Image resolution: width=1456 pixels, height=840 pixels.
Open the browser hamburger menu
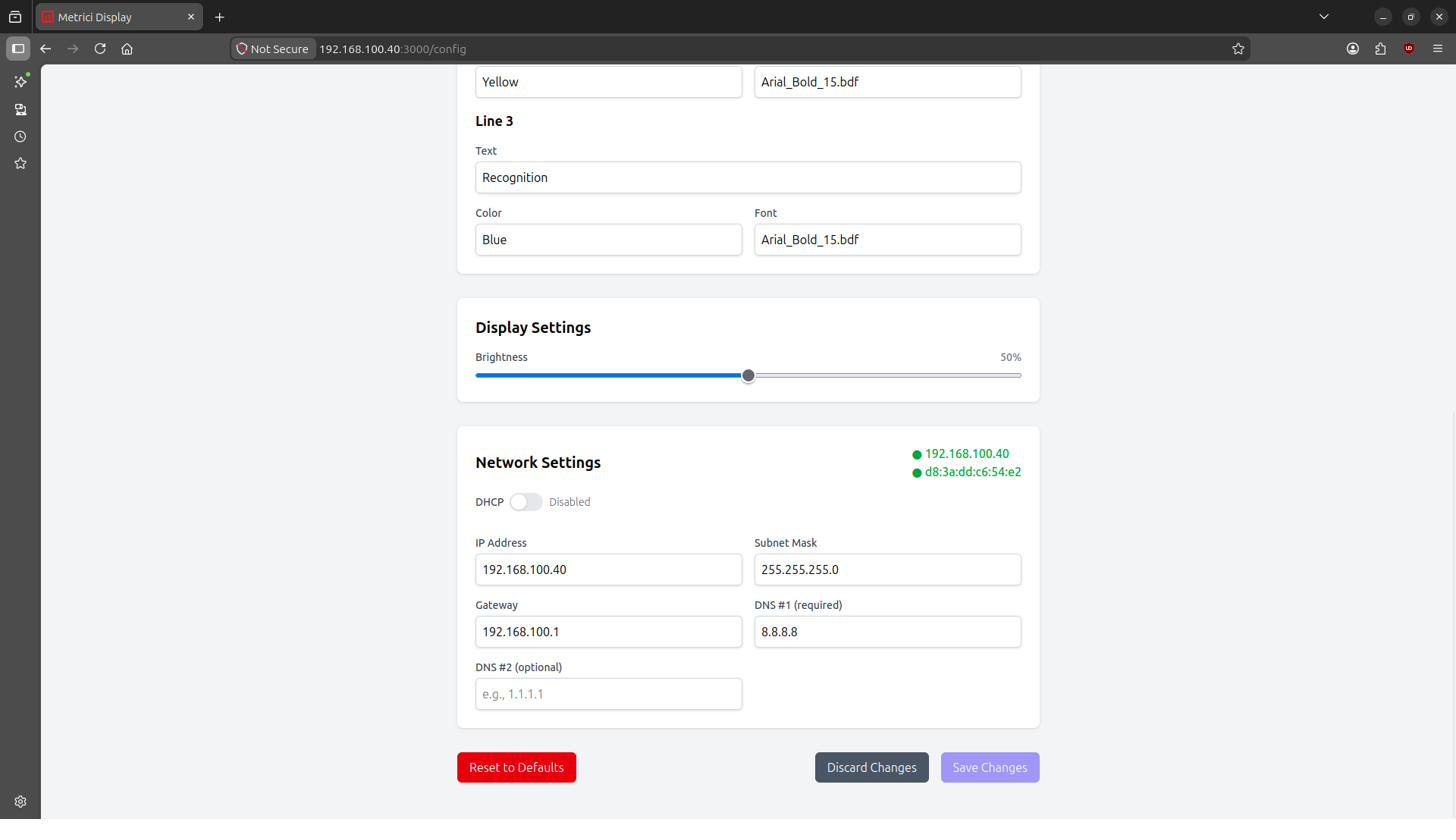[1437, 48]
